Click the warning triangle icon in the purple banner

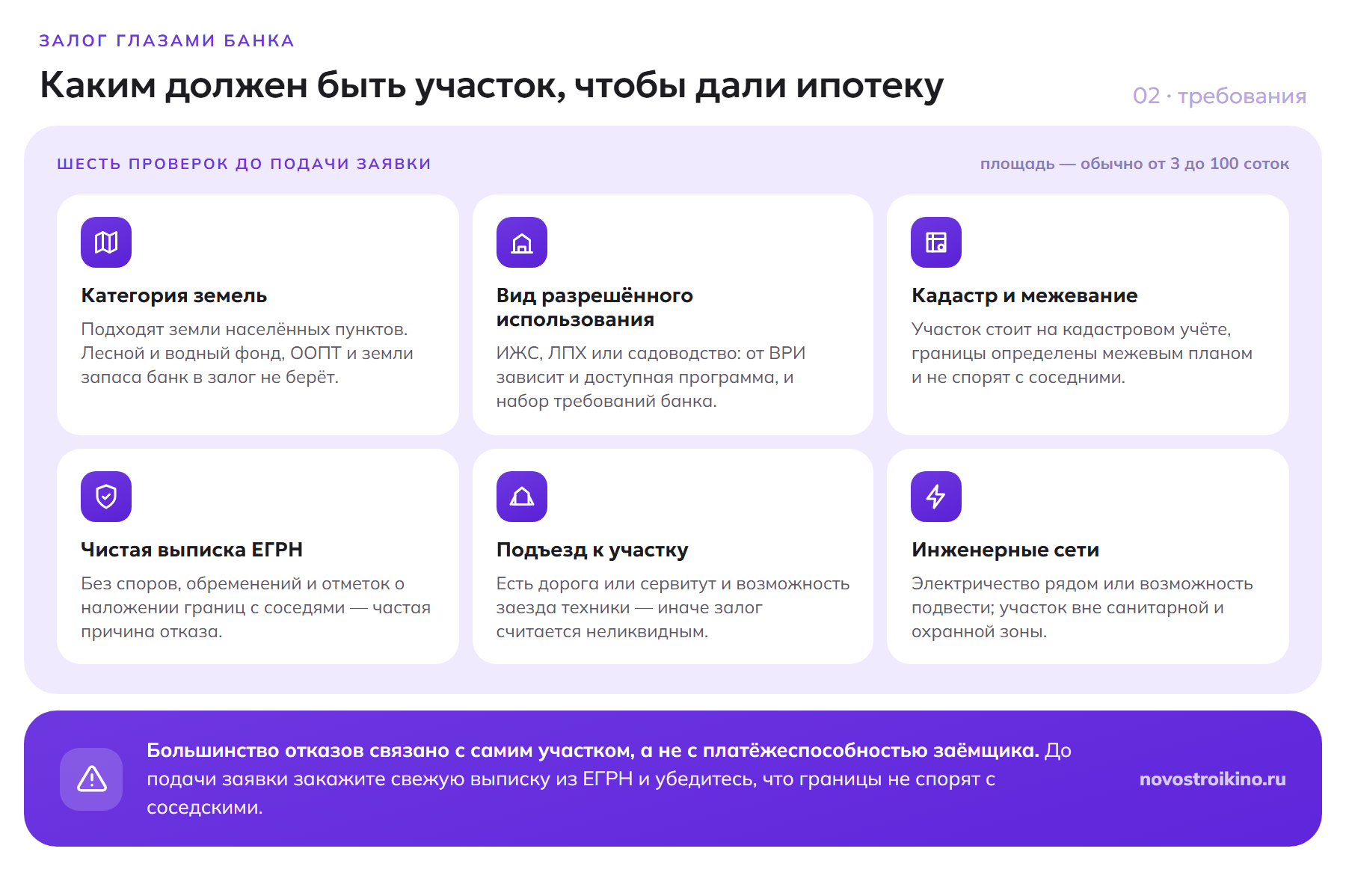(91, 779)
